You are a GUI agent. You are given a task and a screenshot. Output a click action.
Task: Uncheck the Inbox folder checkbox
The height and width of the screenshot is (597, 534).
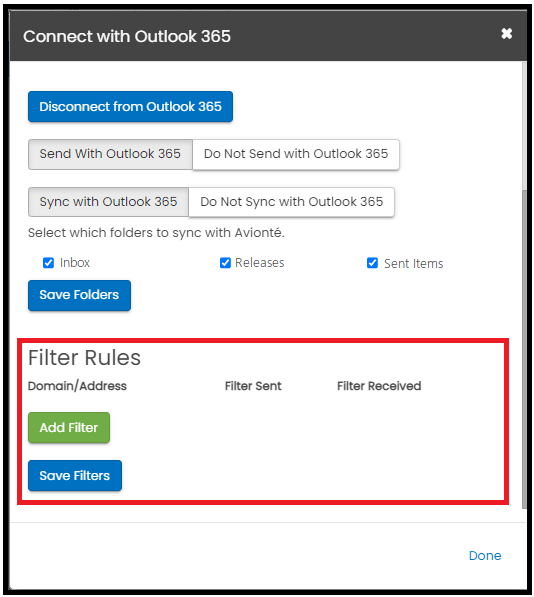pos(48,263)
